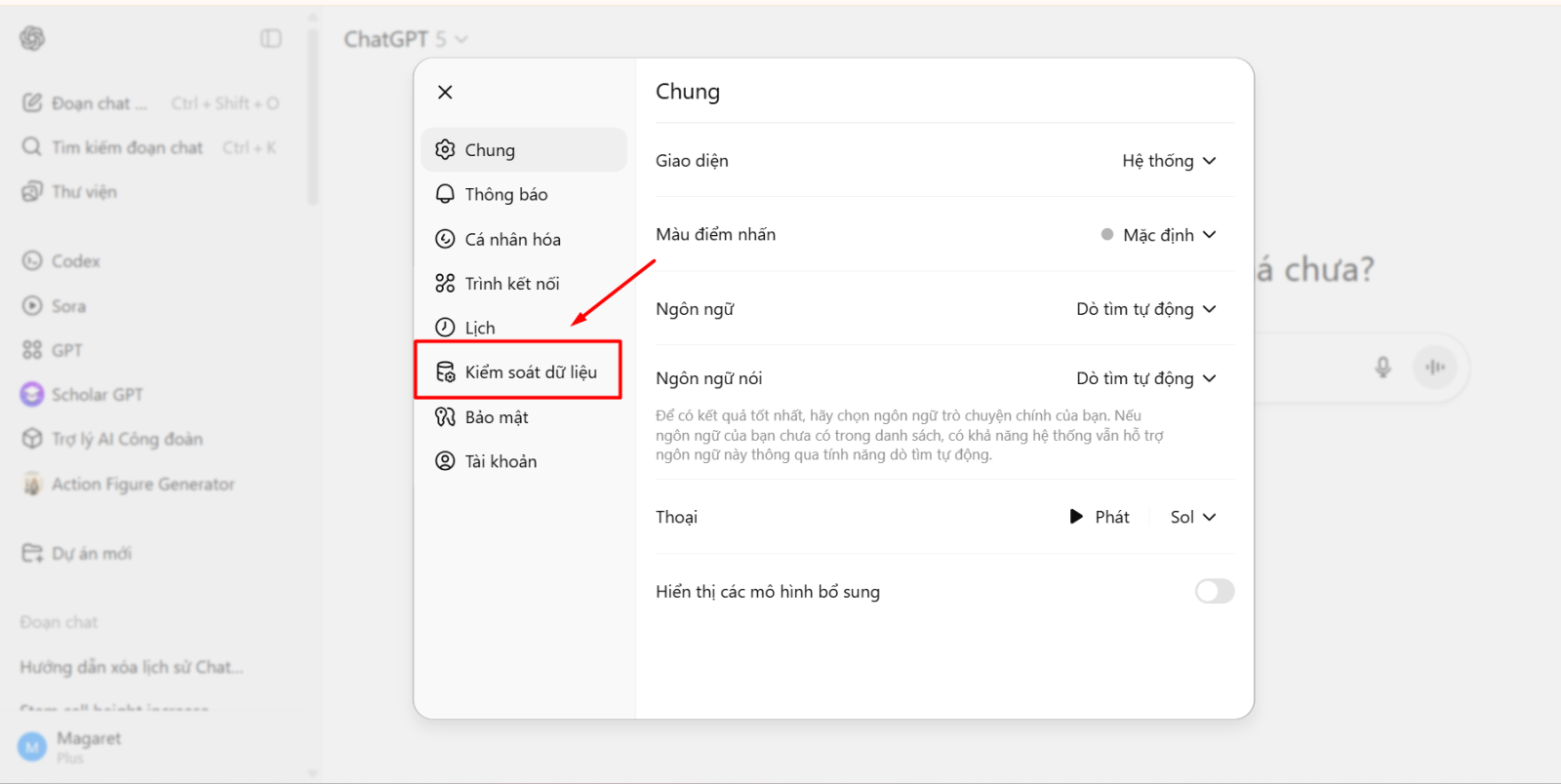Click the clock icon beside Lịch
Screen dimensions: 1561x784
pyautogui.click(x=445, y=328)
